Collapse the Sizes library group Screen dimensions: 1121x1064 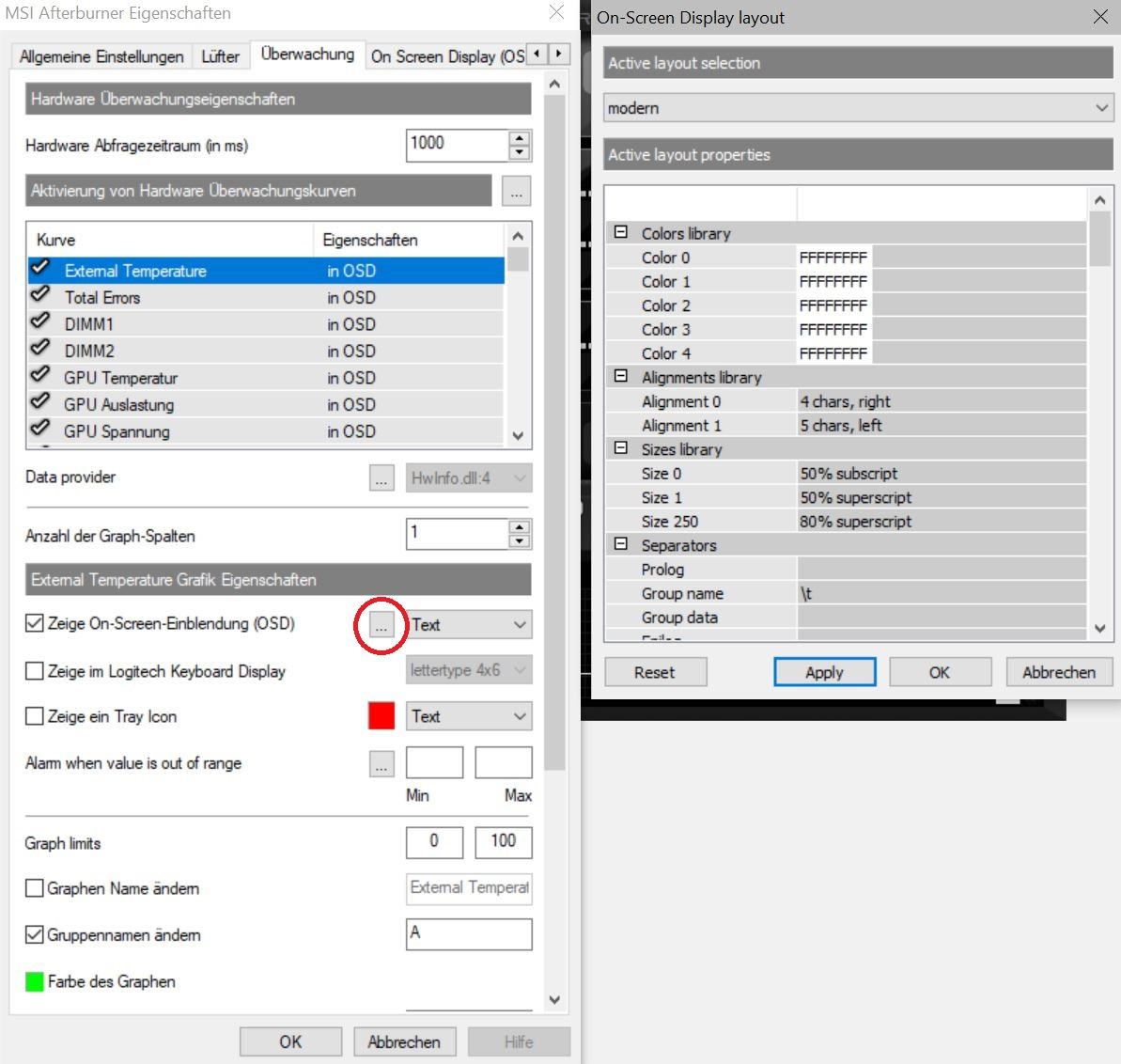(621, 448)
